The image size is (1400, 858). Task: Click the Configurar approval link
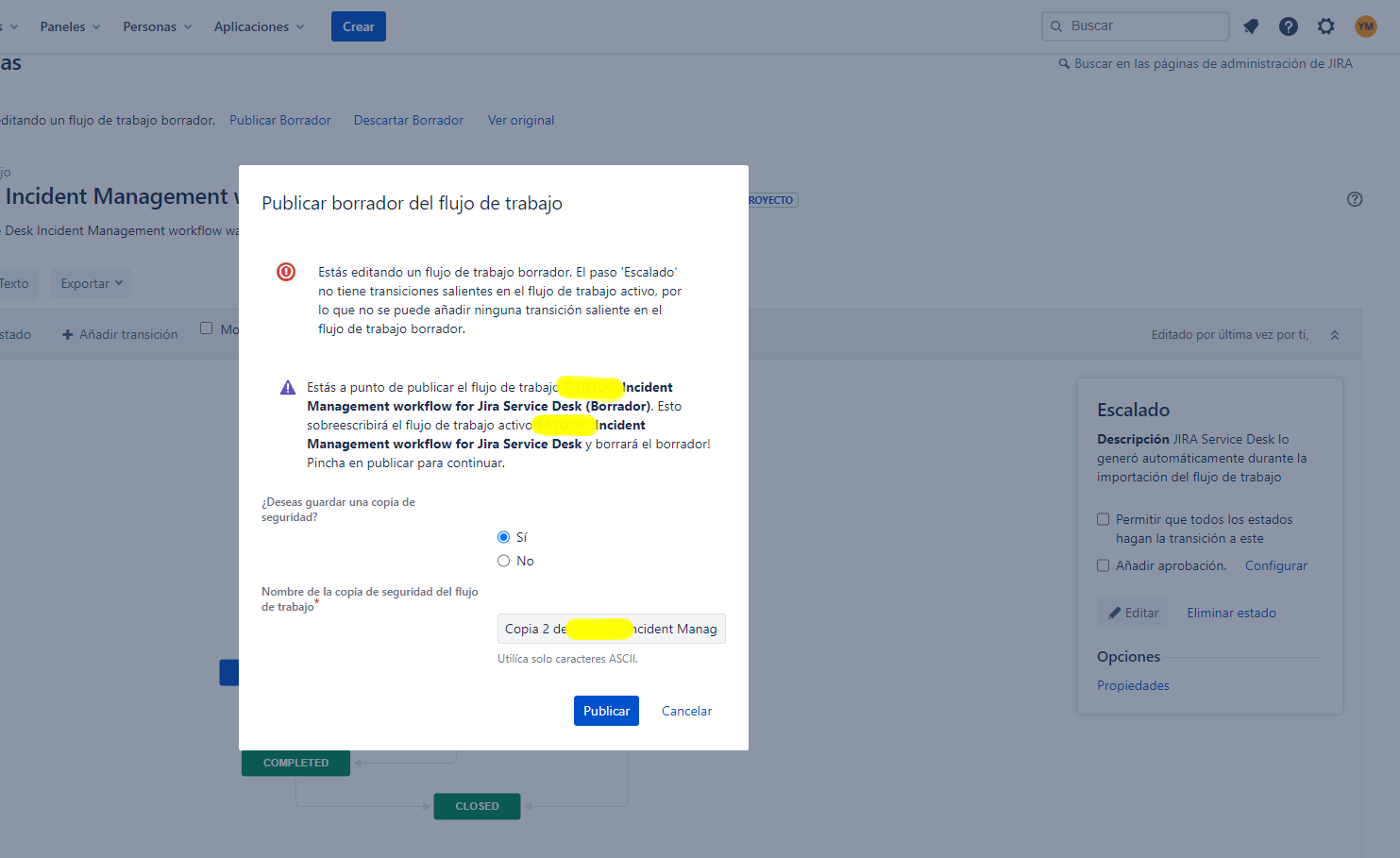pyautogui.click(x=1276, y=565)
